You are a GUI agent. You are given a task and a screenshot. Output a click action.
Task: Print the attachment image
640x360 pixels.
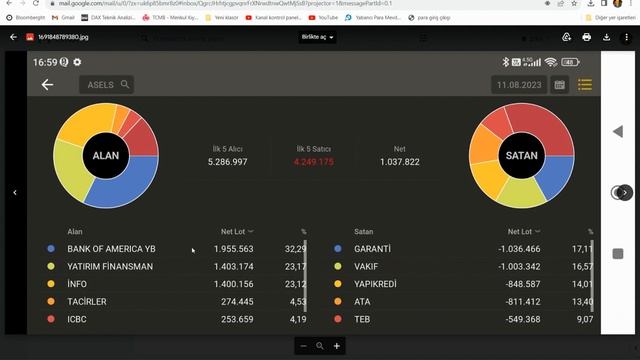click(587, 37)
